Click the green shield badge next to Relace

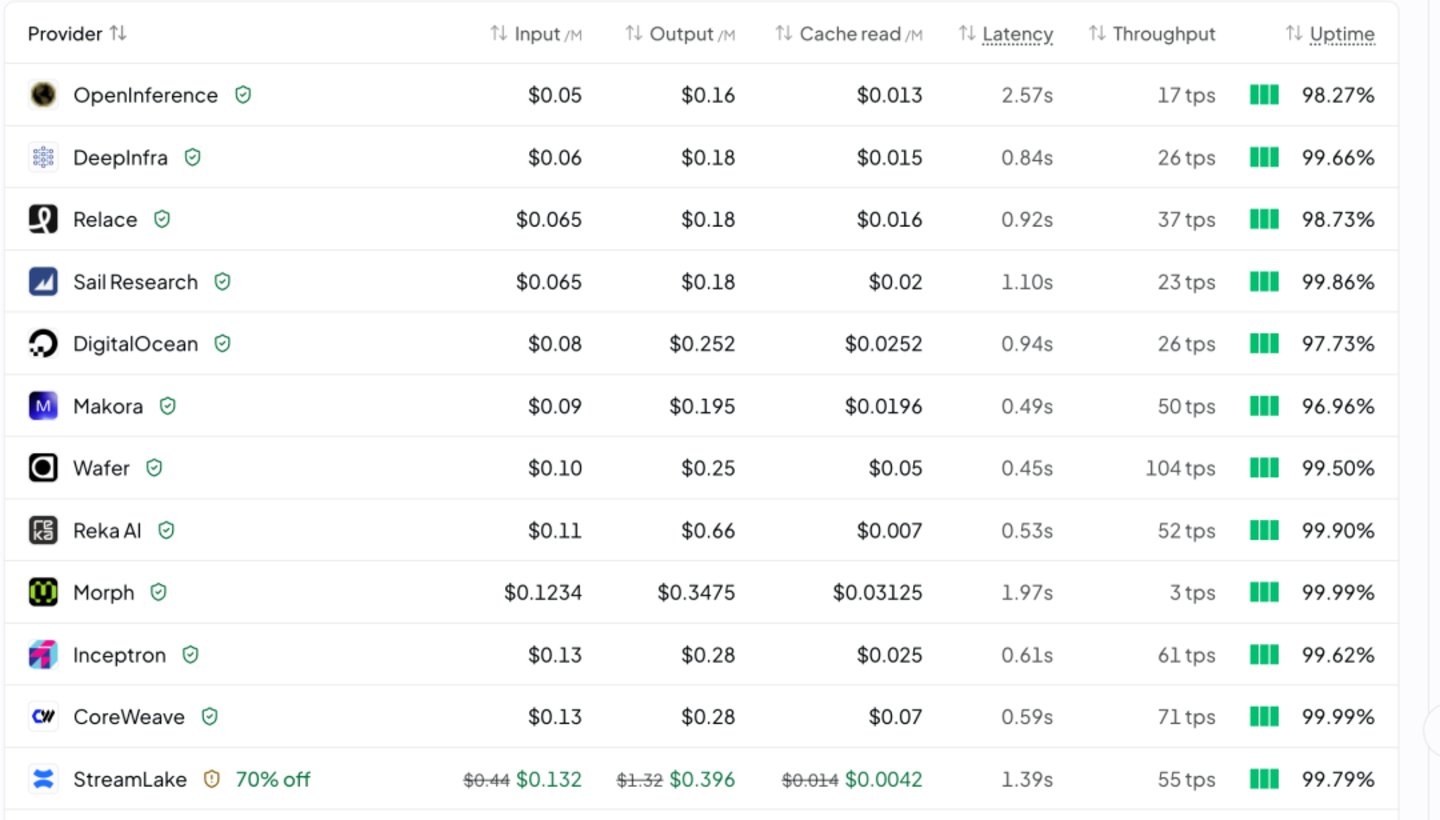[162, 219]
